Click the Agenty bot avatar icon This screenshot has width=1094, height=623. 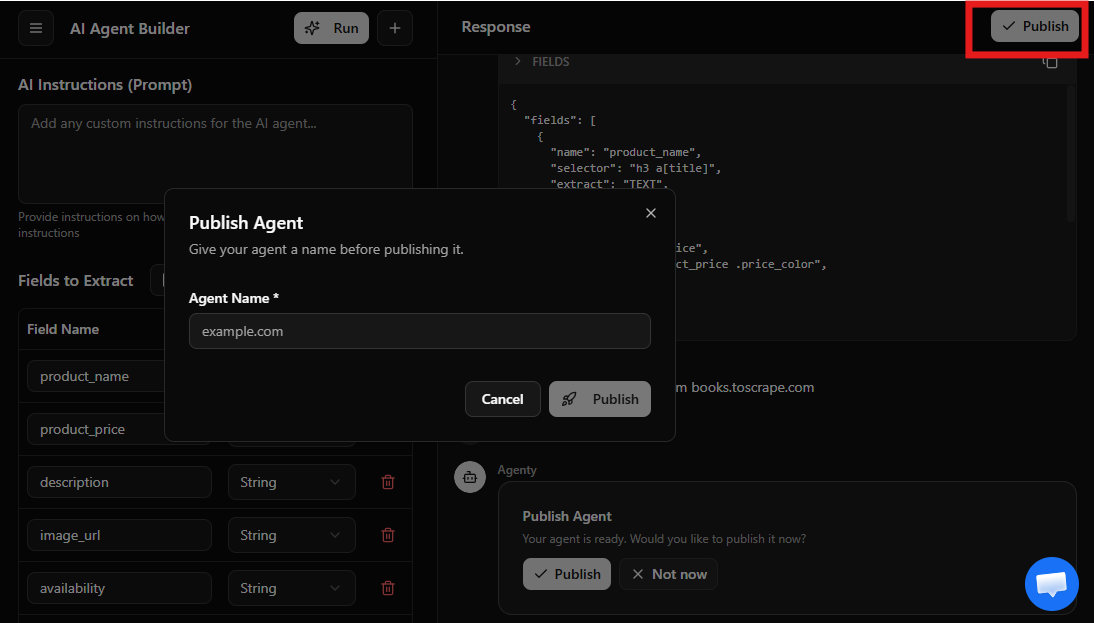470,477
